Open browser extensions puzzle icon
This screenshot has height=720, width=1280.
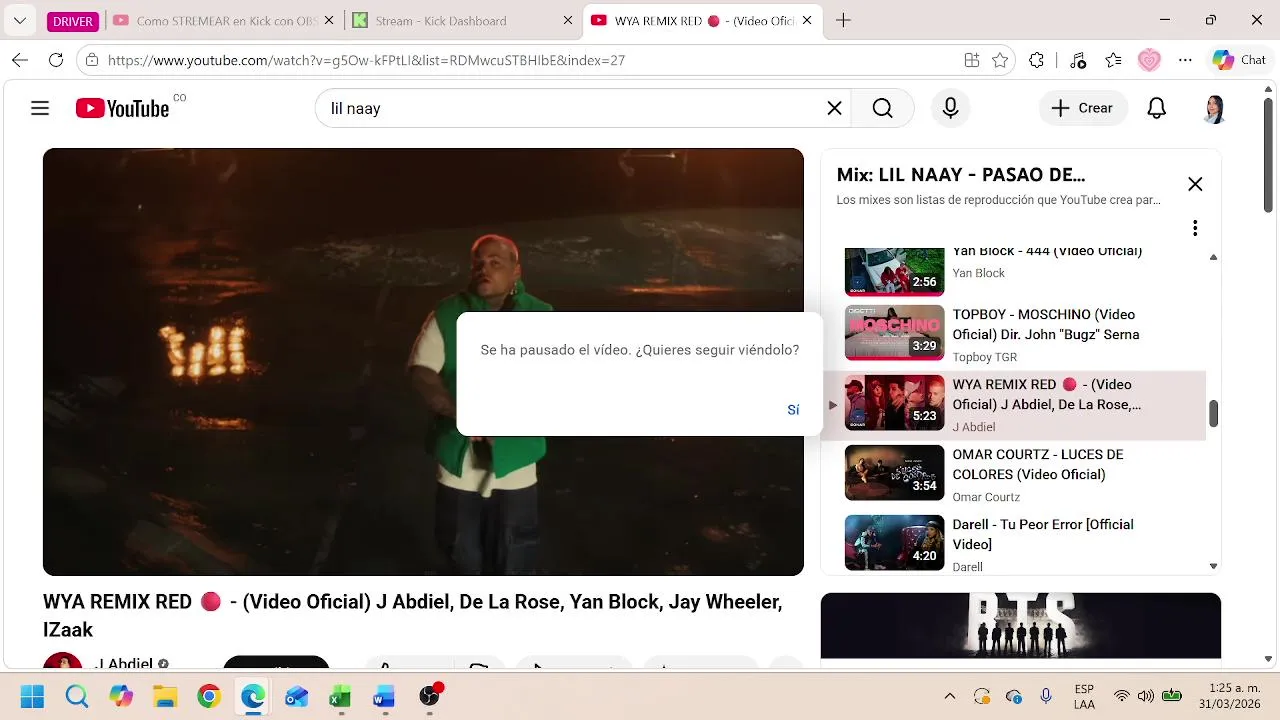tap(1036, 60)
